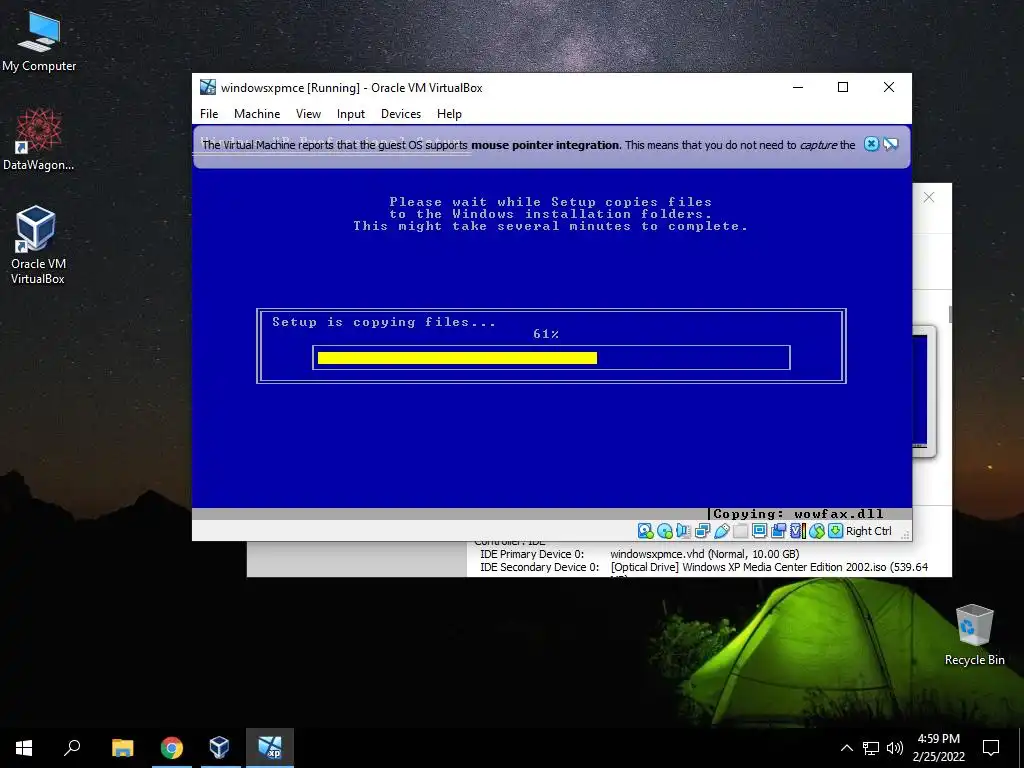Open the Devices menu

401,114
